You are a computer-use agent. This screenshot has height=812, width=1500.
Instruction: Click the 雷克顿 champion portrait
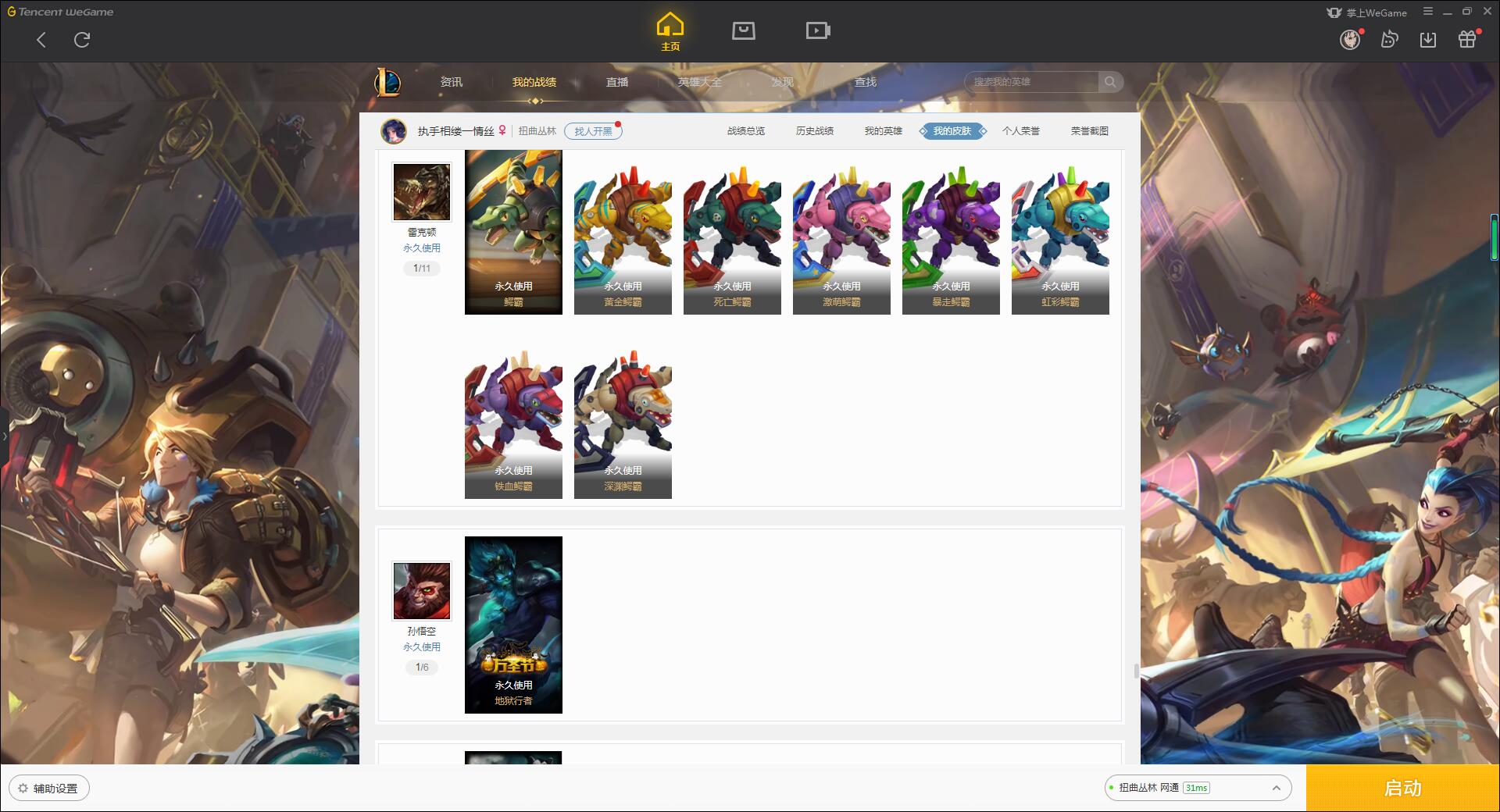pos(422,192)
